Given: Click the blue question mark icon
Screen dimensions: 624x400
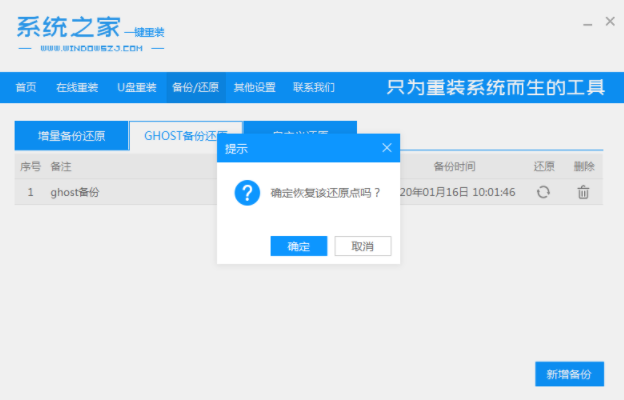Looking at the screenshot, I should point(247,192).
